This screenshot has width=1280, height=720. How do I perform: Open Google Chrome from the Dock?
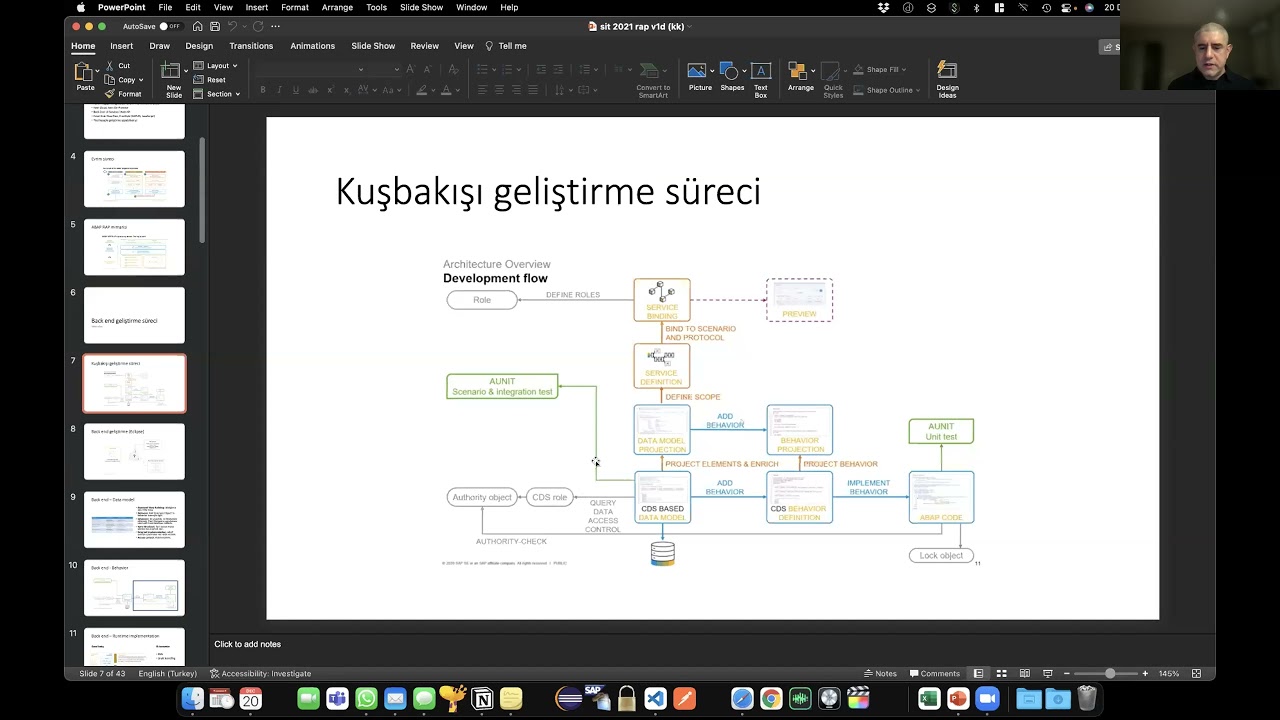point(771,699)
